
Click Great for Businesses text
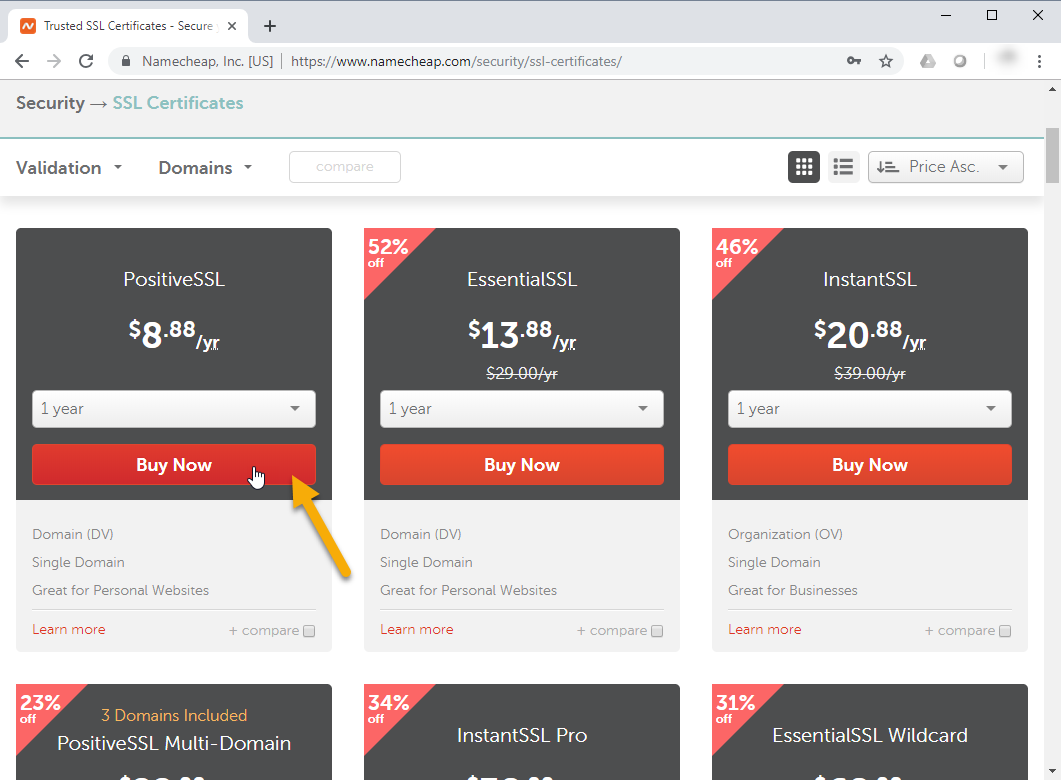(x=793, y=591)
